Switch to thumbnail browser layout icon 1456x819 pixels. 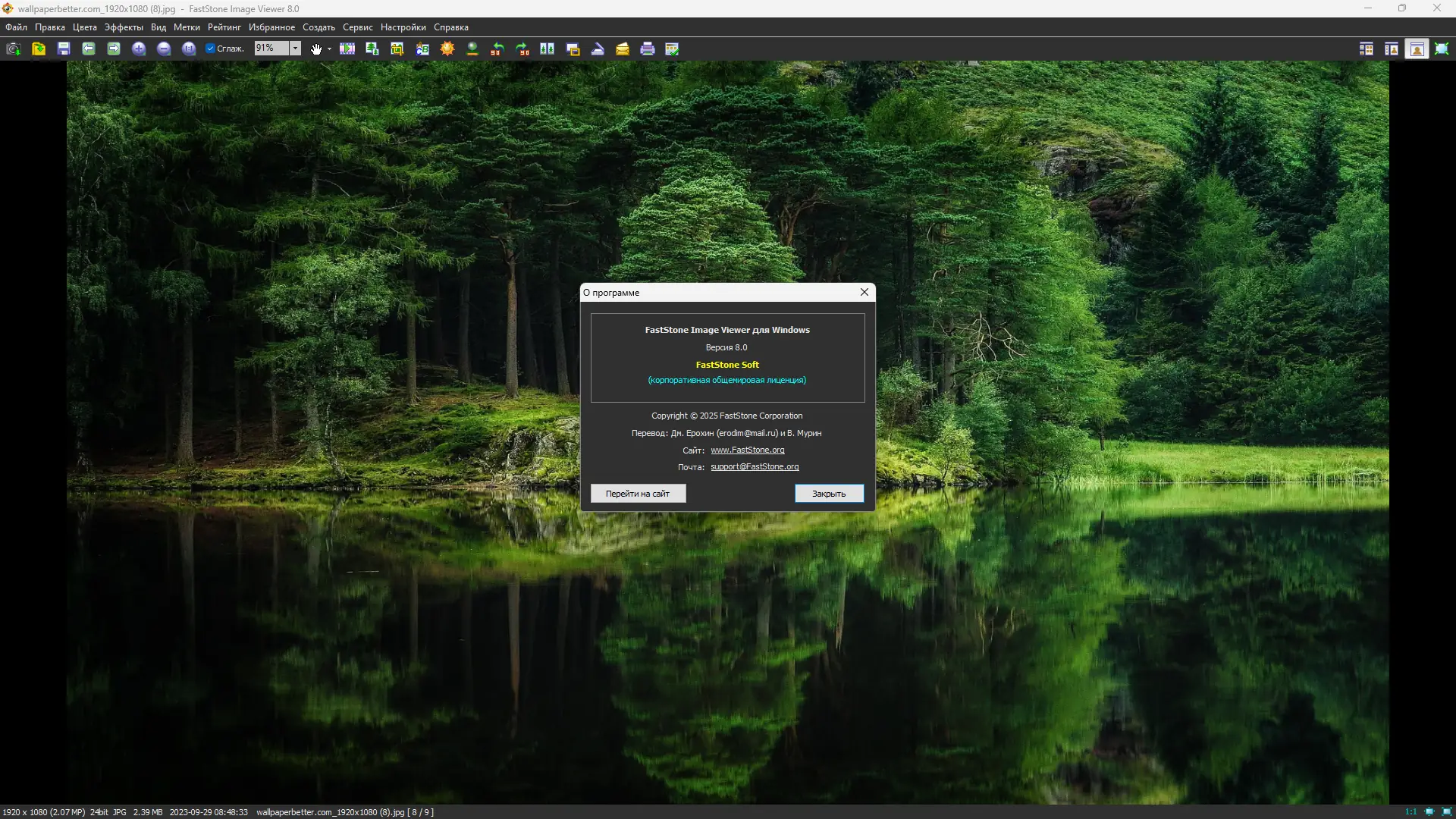[1367, 49]
